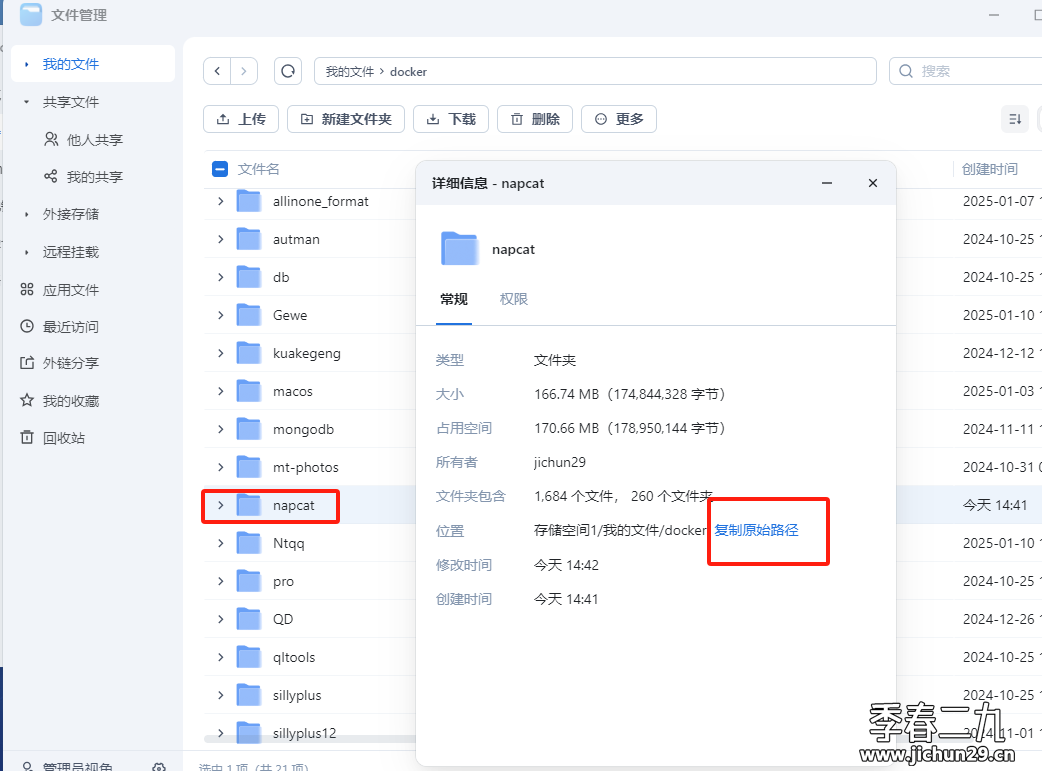1042x771 pixels.
Task: Minimize the 详细信息 napcat dialog
Action: coord(827,183)
